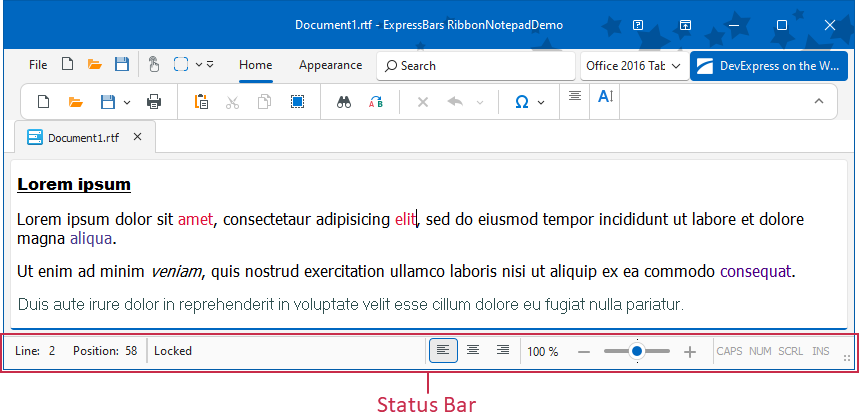The image size is (859, 412).
Task: Open the Office 2016 skin dropdown
Action: 634,66
